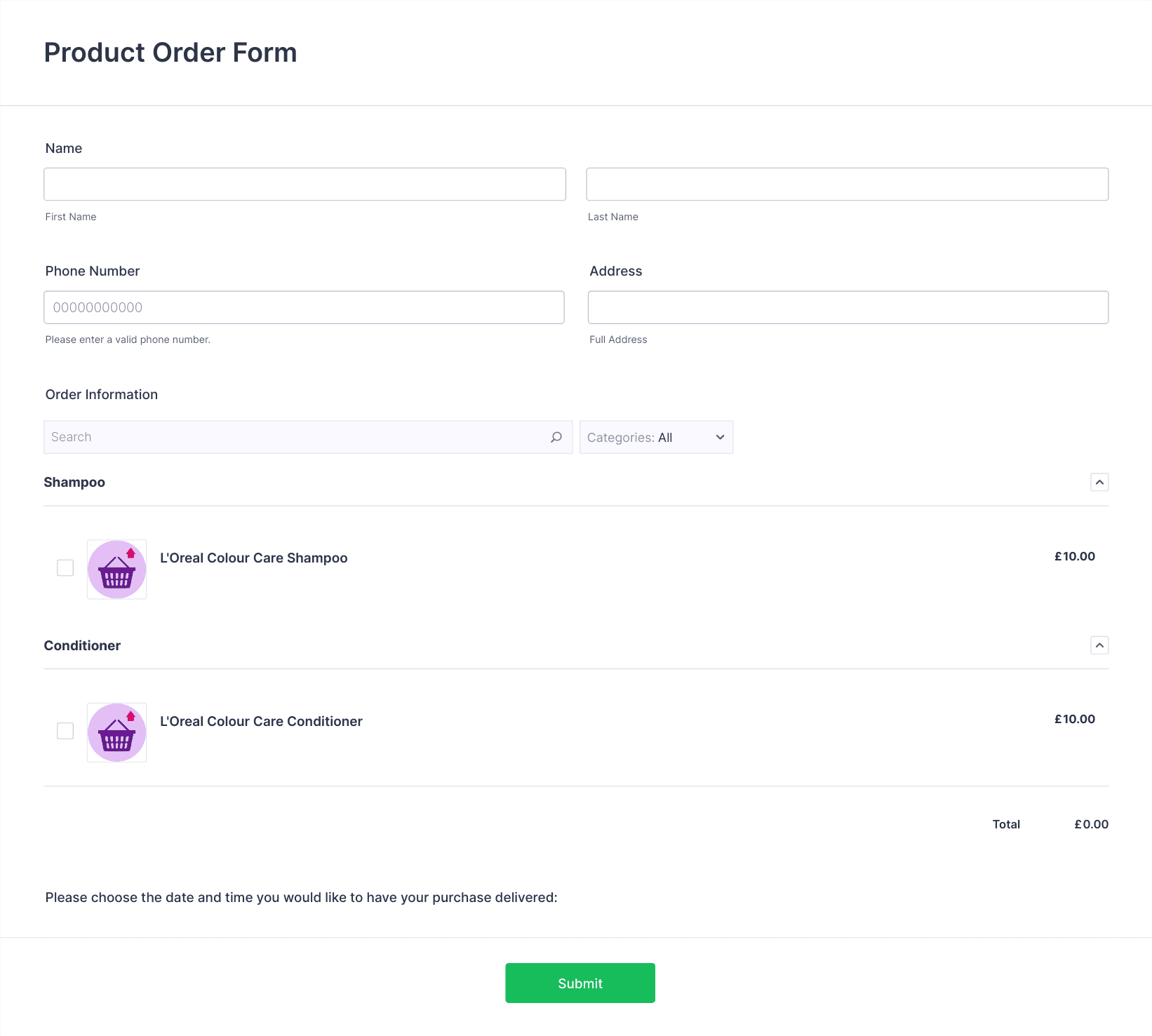This screenshot has height=1036, width=1152.
Task: Click the L'Oreal Colour Care Shampoo name
Action: 254,558
